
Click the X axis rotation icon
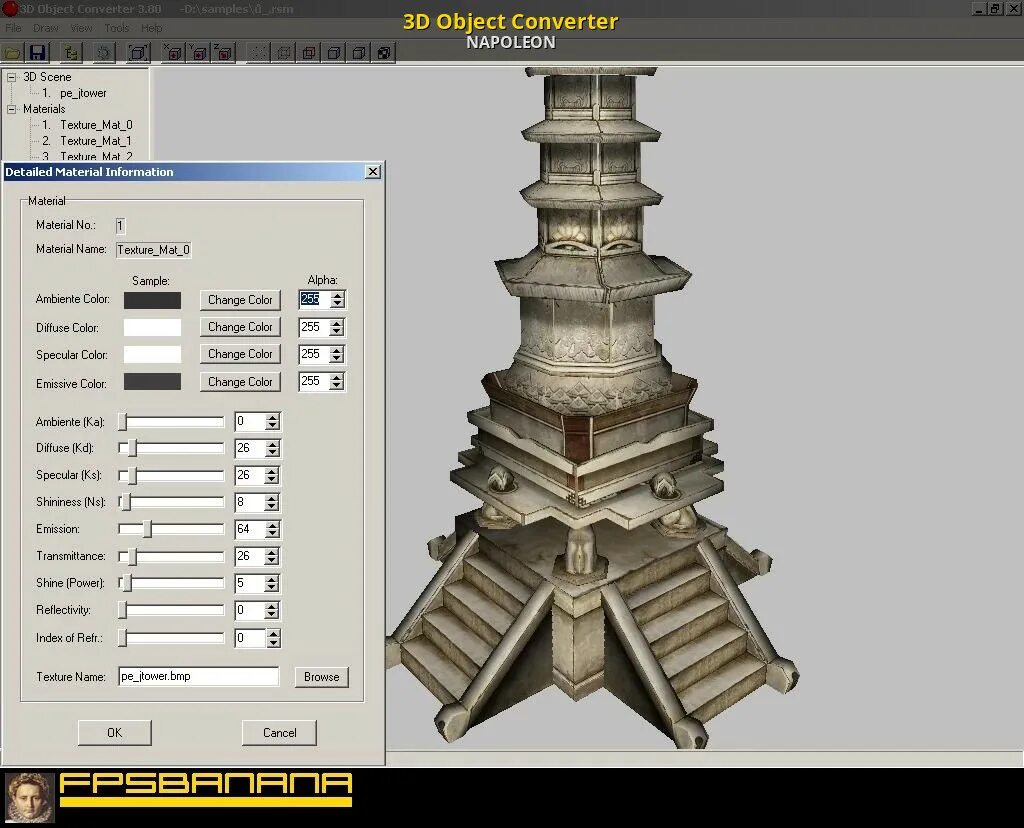[x=173, y=53]
